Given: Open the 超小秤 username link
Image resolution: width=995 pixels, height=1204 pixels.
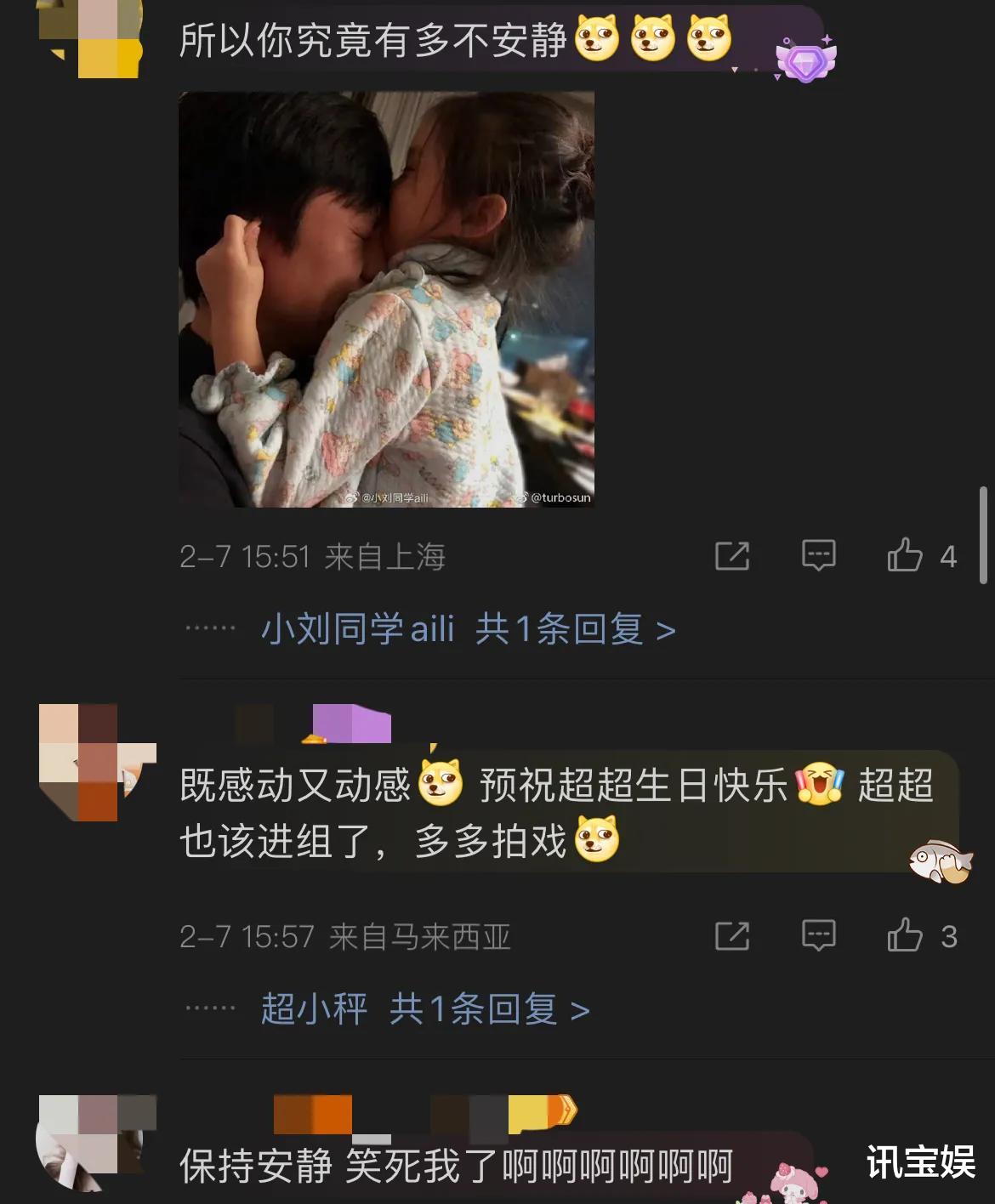Looking at the screenshot, I should tap(314, 1009).
